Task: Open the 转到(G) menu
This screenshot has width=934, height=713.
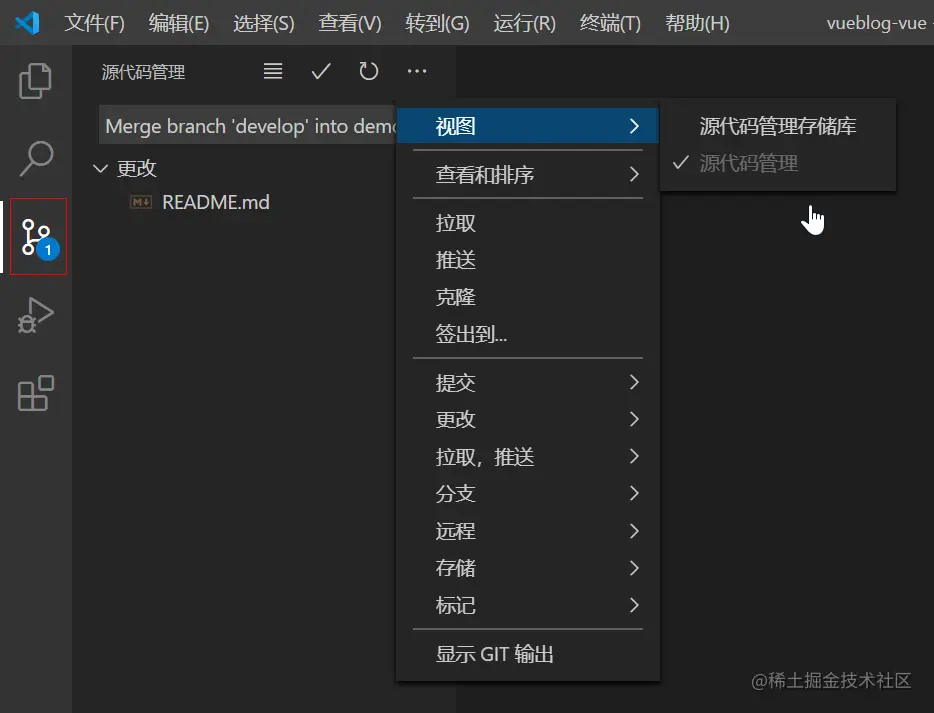Action: (x=437, y=23)
